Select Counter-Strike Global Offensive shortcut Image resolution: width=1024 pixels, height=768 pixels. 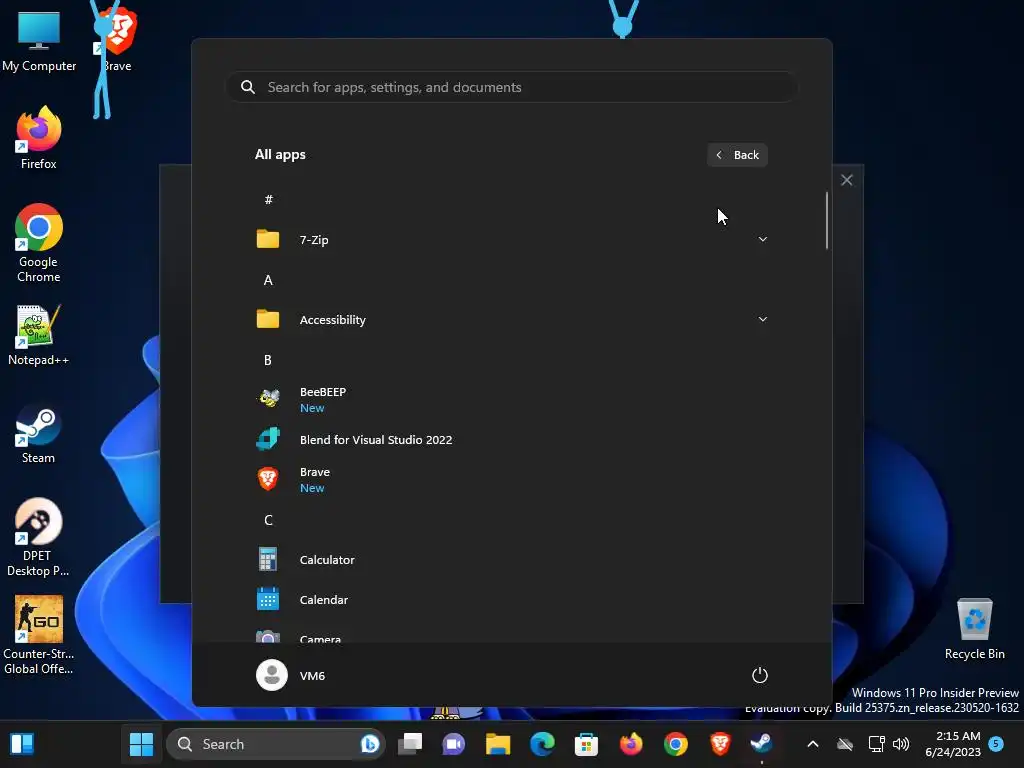[39, 635]
